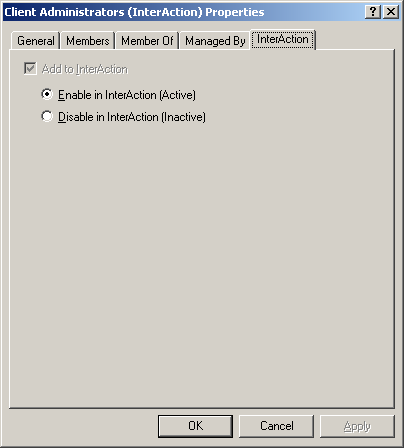The height and width of the screenshot is (448, 404).
Task: Go to the Member Of tab
Action: tap(147, 41)
